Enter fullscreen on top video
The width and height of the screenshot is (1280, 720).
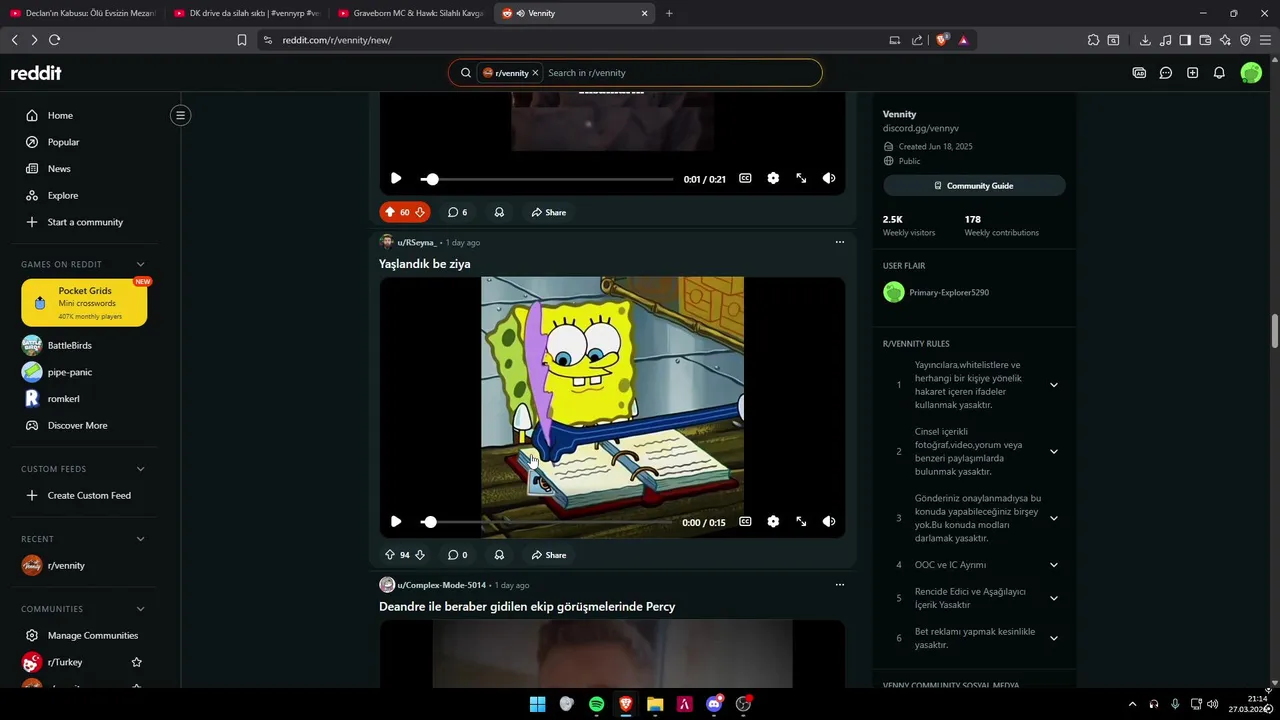tap(801, 178)
